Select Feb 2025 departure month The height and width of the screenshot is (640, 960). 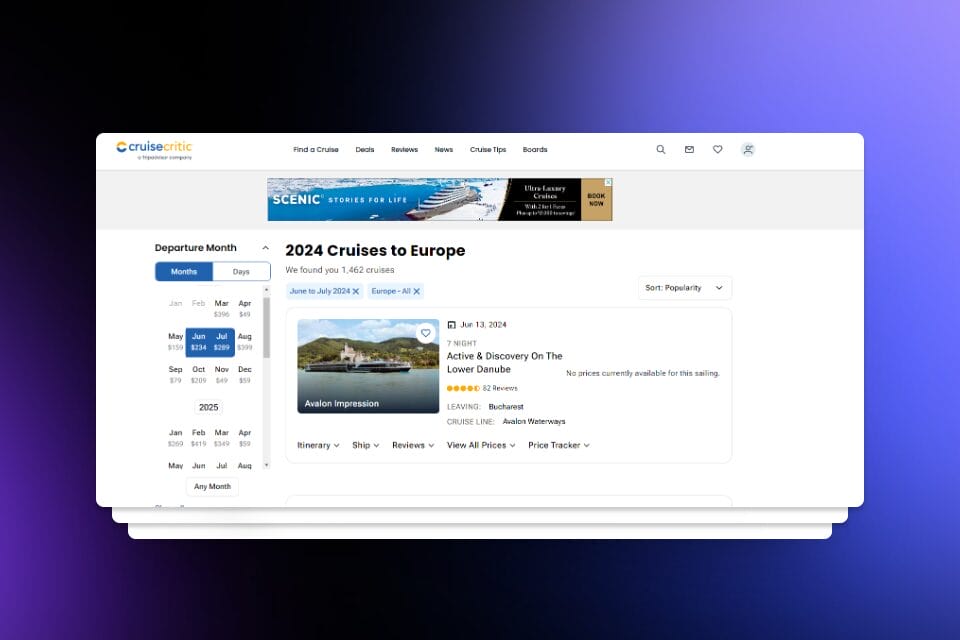click(x=198, y=438)
